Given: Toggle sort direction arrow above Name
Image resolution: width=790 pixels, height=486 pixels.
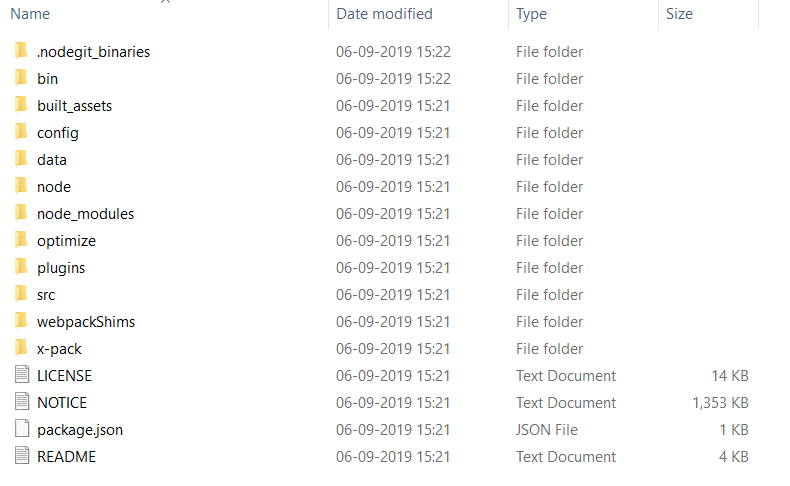Looking at the screenshot, I should (x=165, y=2).
